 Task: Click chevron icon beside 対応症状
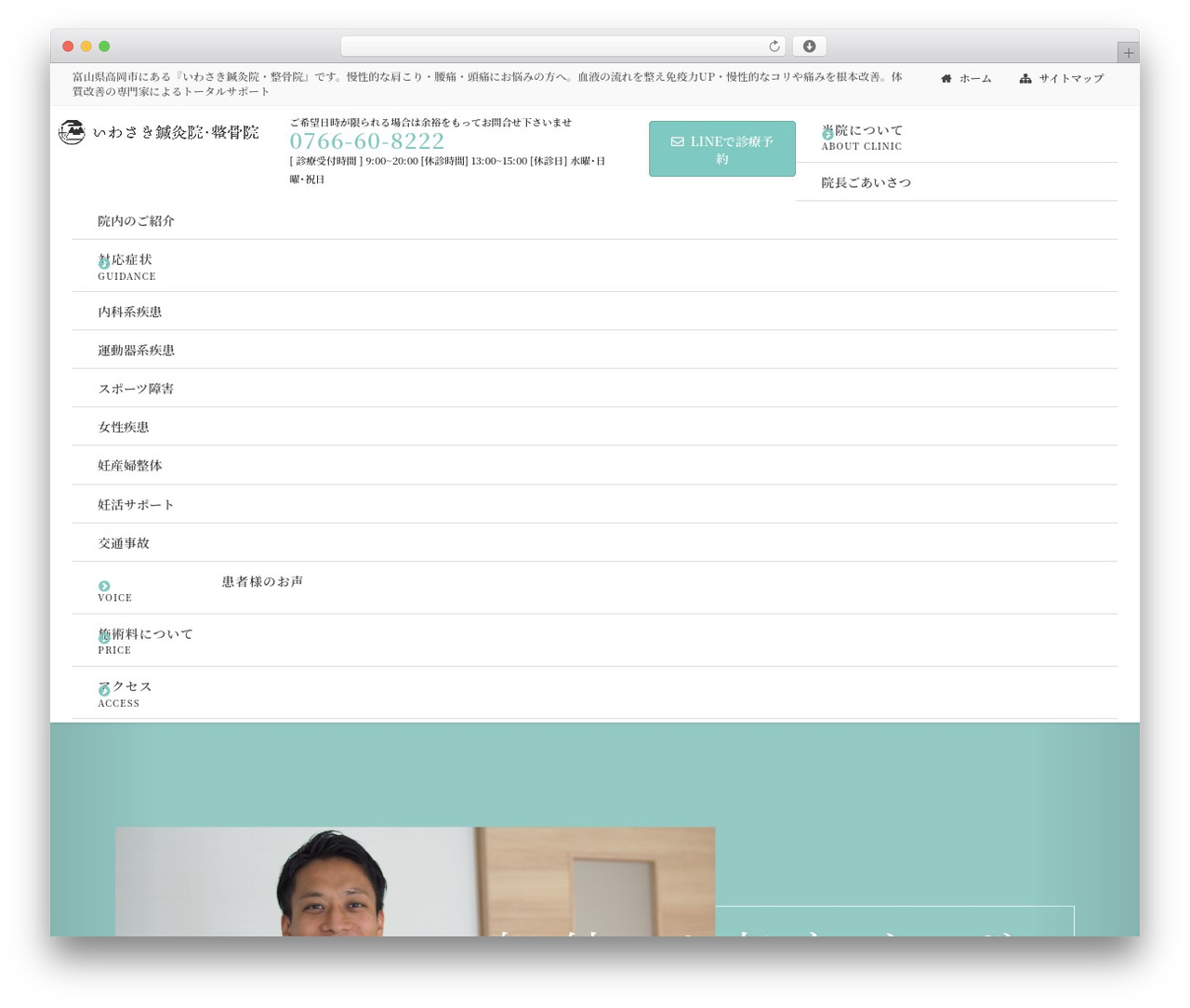[104, 264]
